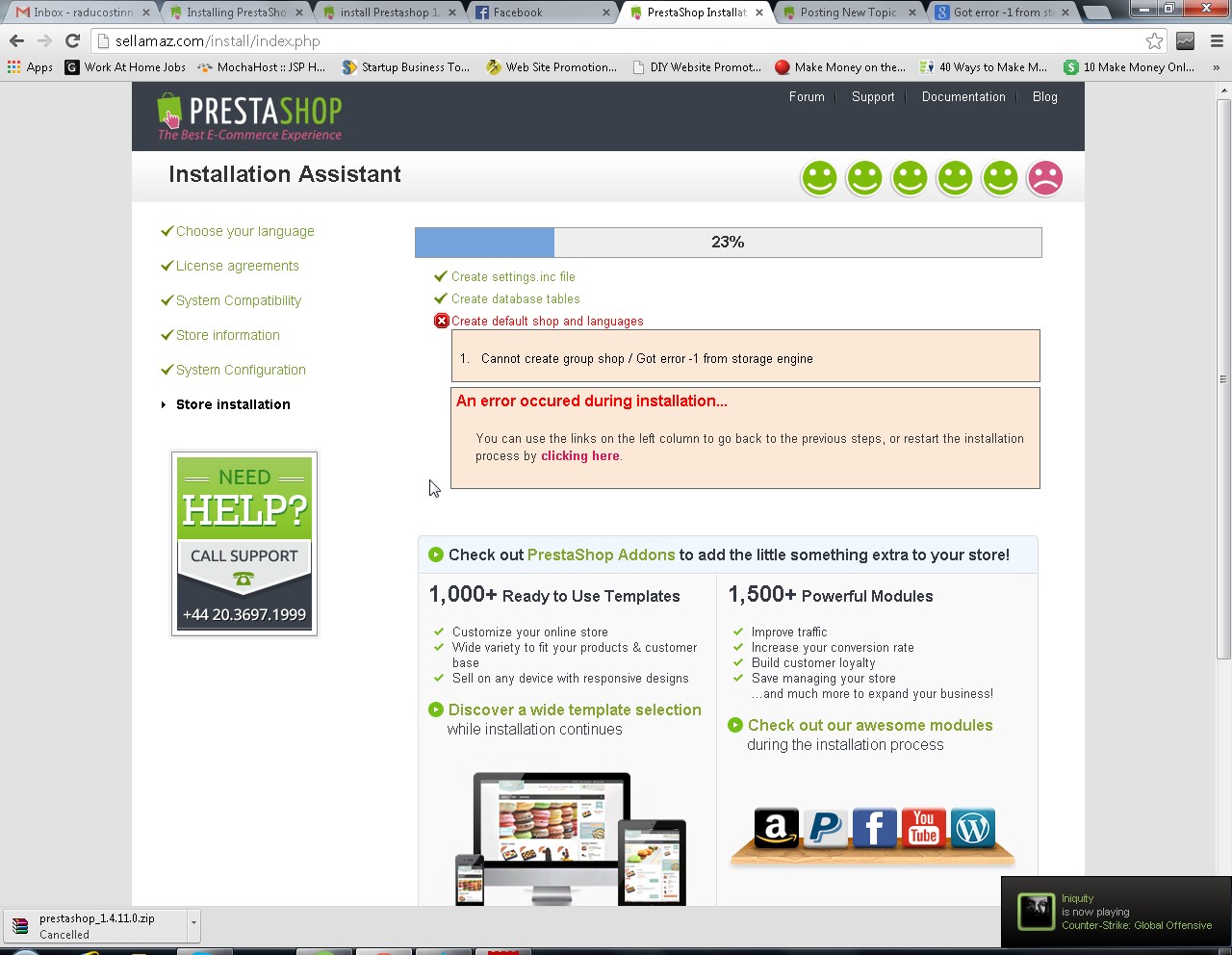Viewport: 1232px width, 955px height.
Task: Click the browser forward arrow
Action: pos(44,40)
